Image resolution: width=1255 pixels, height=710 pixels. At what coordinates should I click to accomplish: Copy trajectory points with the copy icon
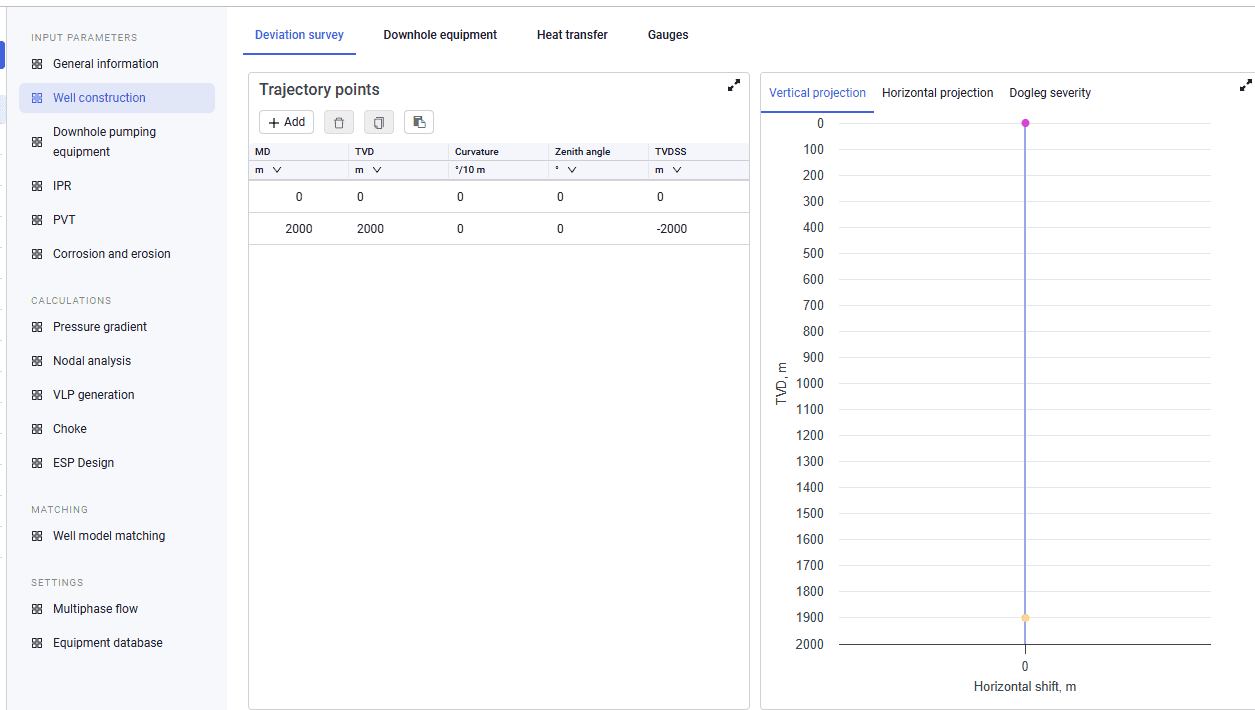click(x=379, y=122)
